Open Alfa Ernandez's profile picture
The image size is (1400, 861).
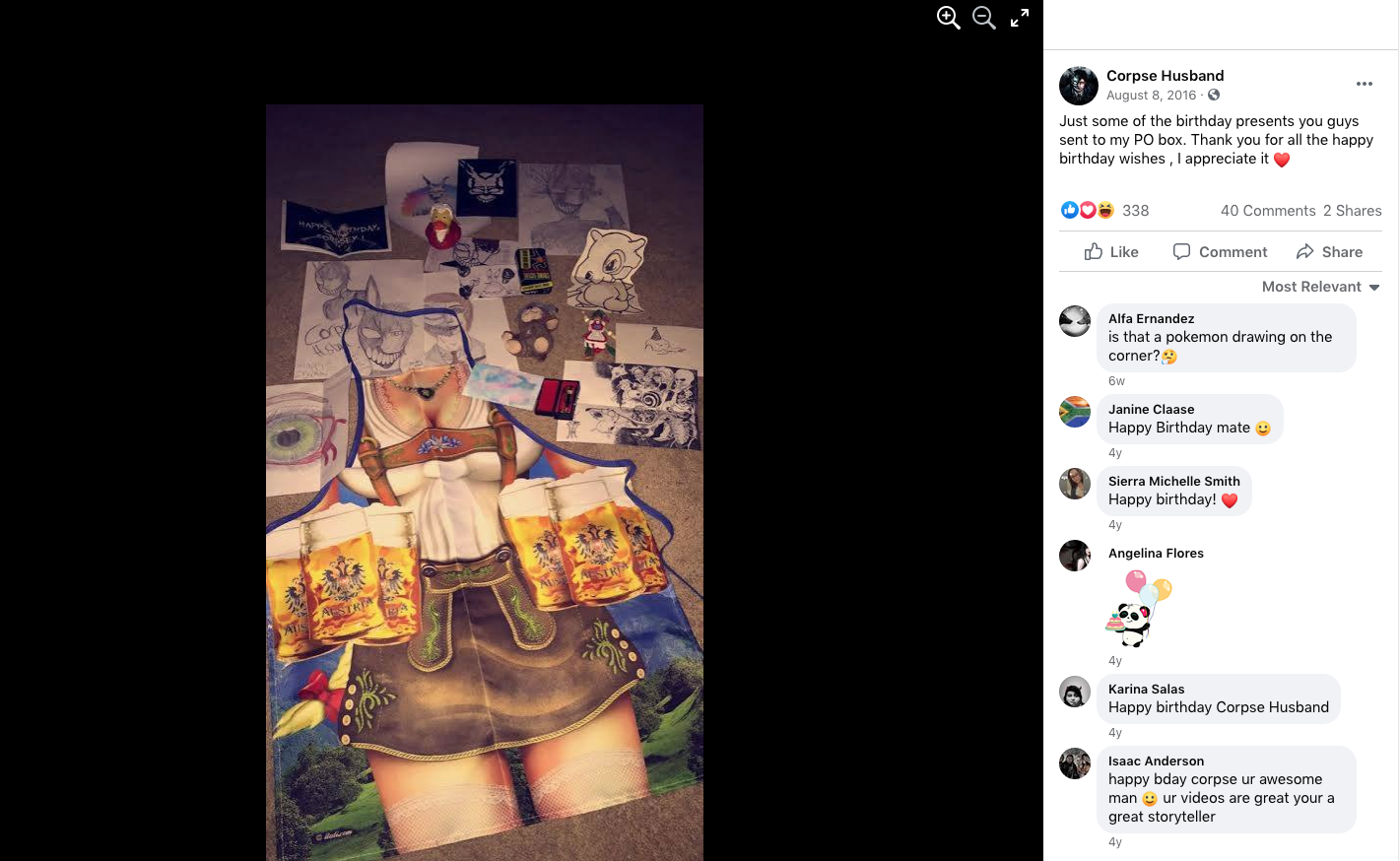pyautogui.click(x=1075, y=321)
